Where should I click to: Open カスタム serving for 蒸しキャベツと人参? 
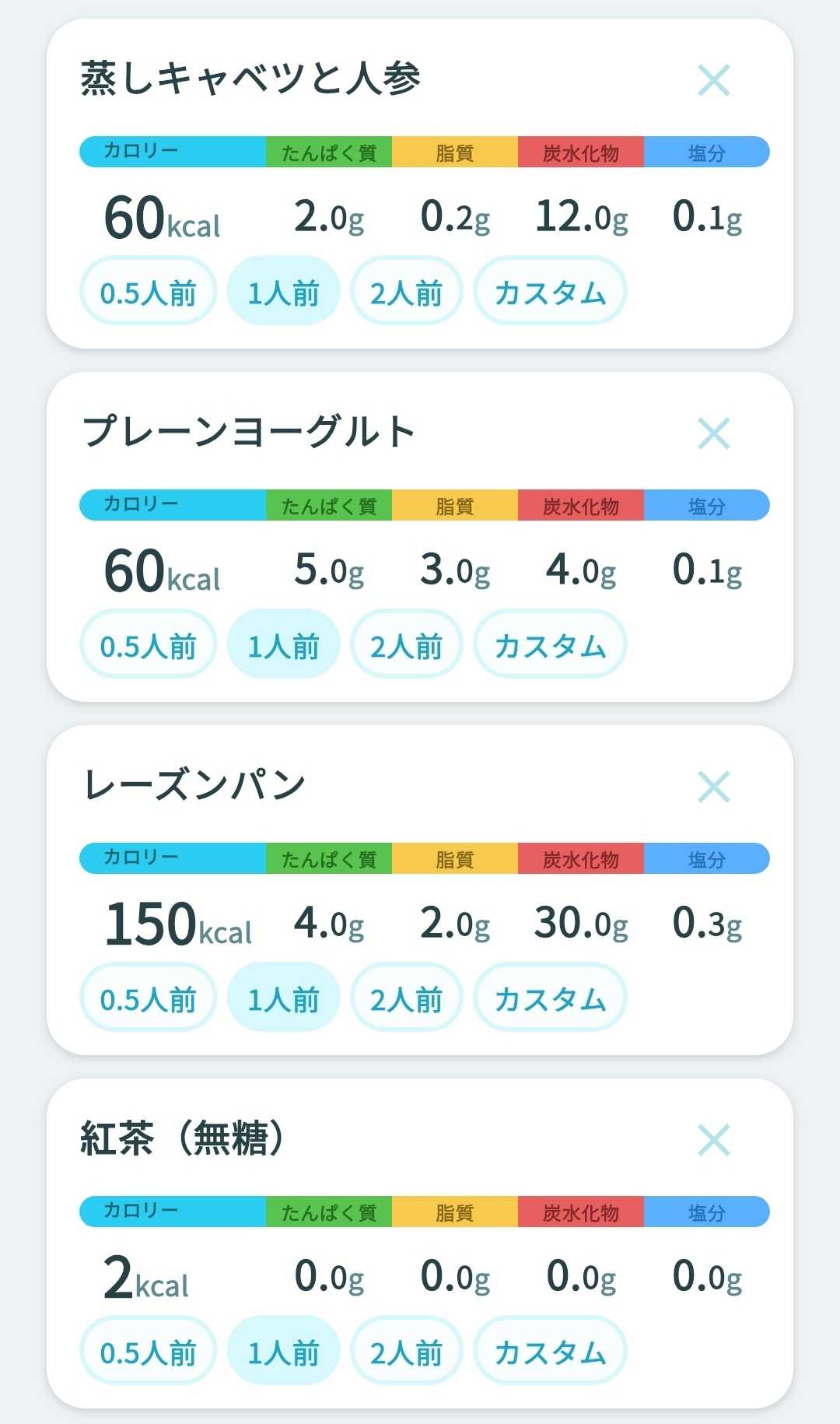550,291
